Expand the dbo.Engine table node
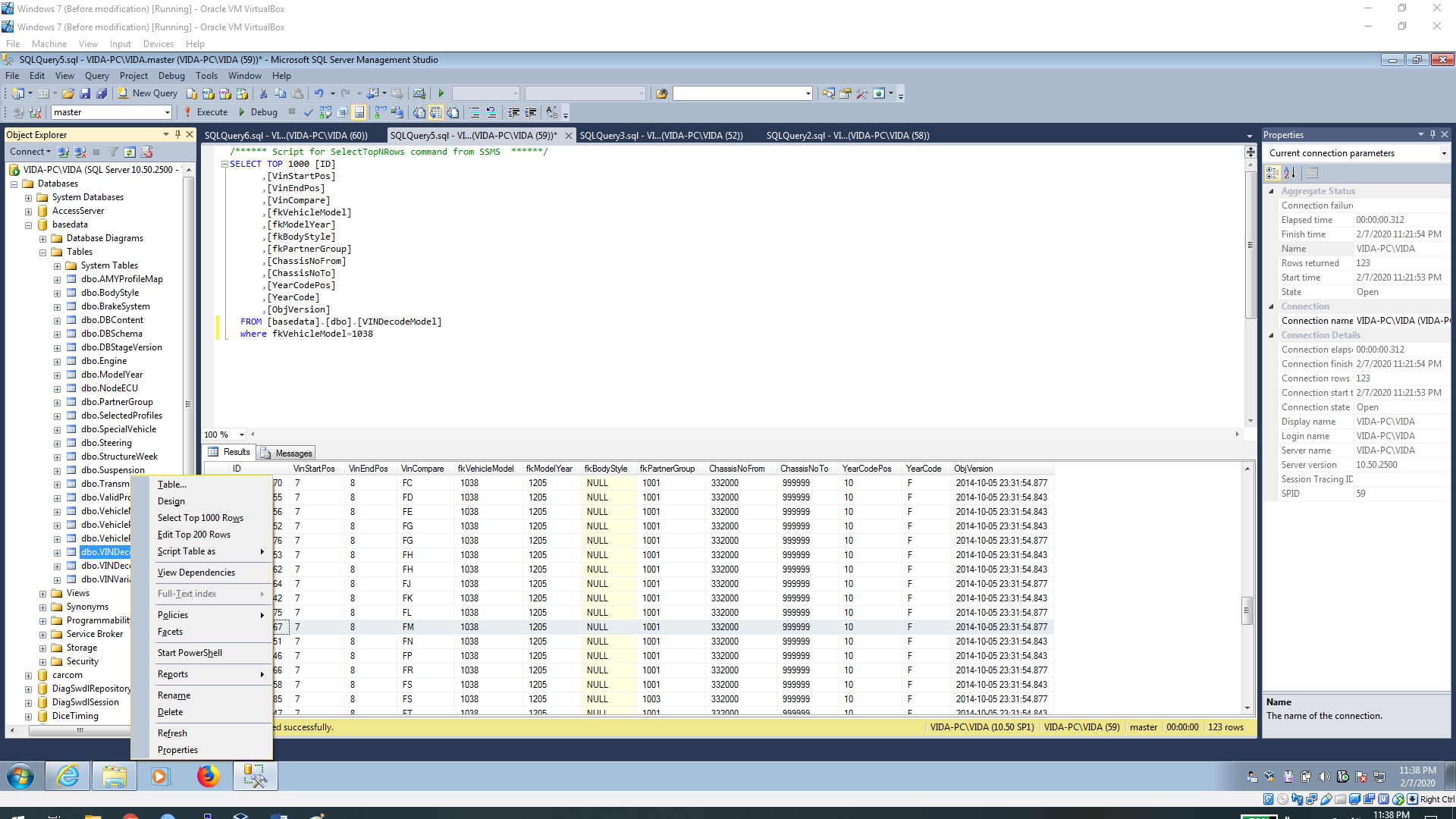This screenshot has width=1456, height=819. [x=57, y=362]
